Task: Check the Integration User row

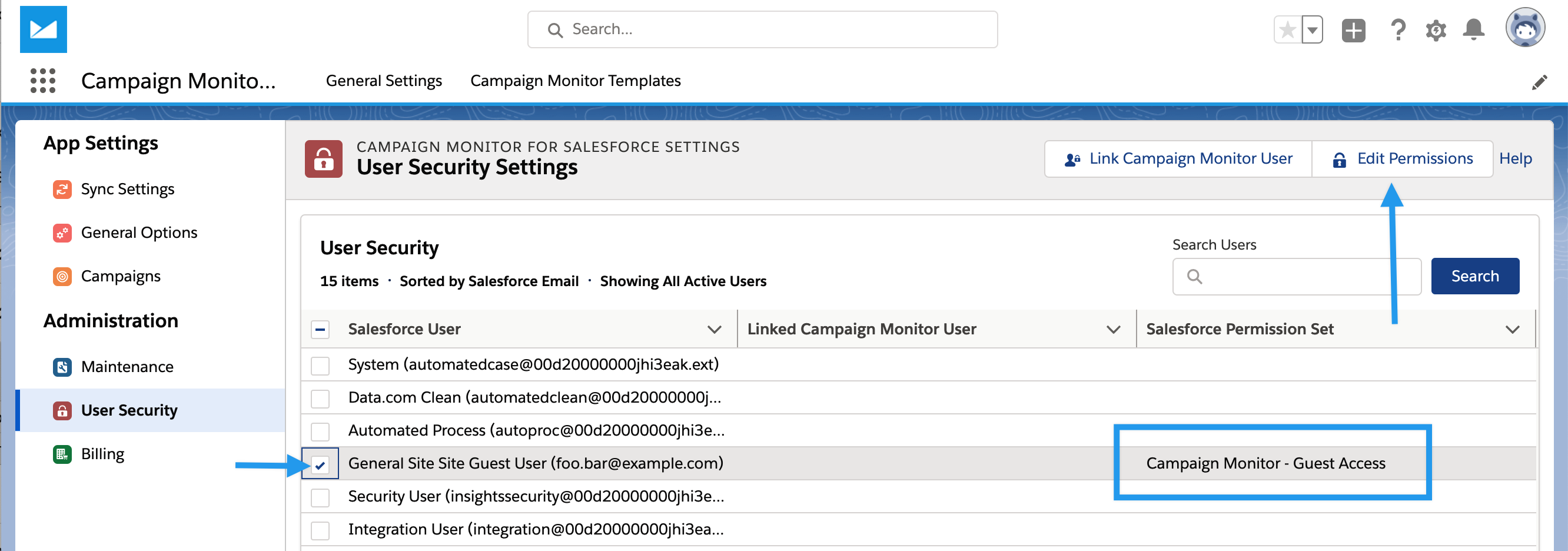Action: coord(320,530)
